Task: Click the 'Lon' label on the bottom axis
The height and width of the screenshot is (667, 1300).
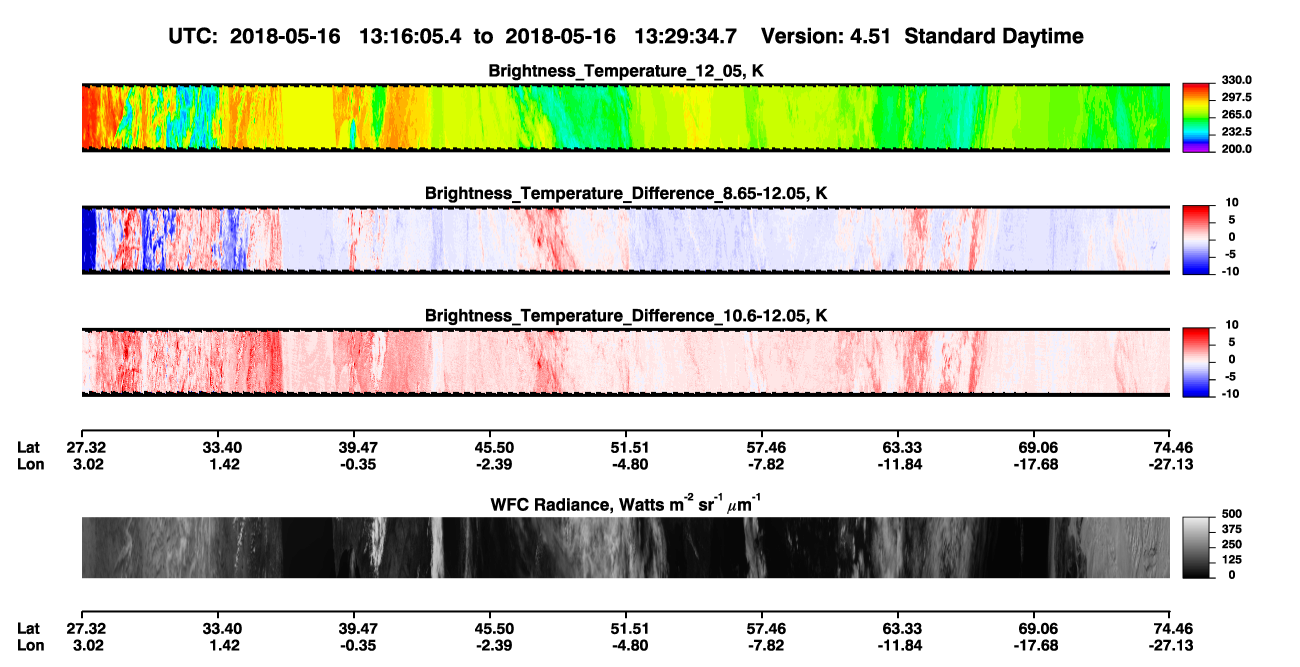Action: tap(30, 646)
